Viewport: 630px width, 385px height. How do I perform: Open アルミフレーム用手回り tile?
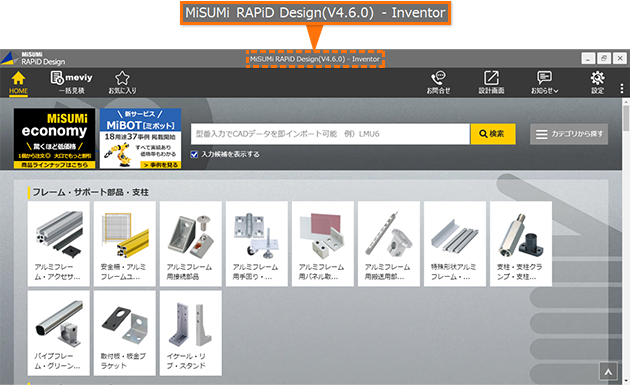click(x=257, y=244)
